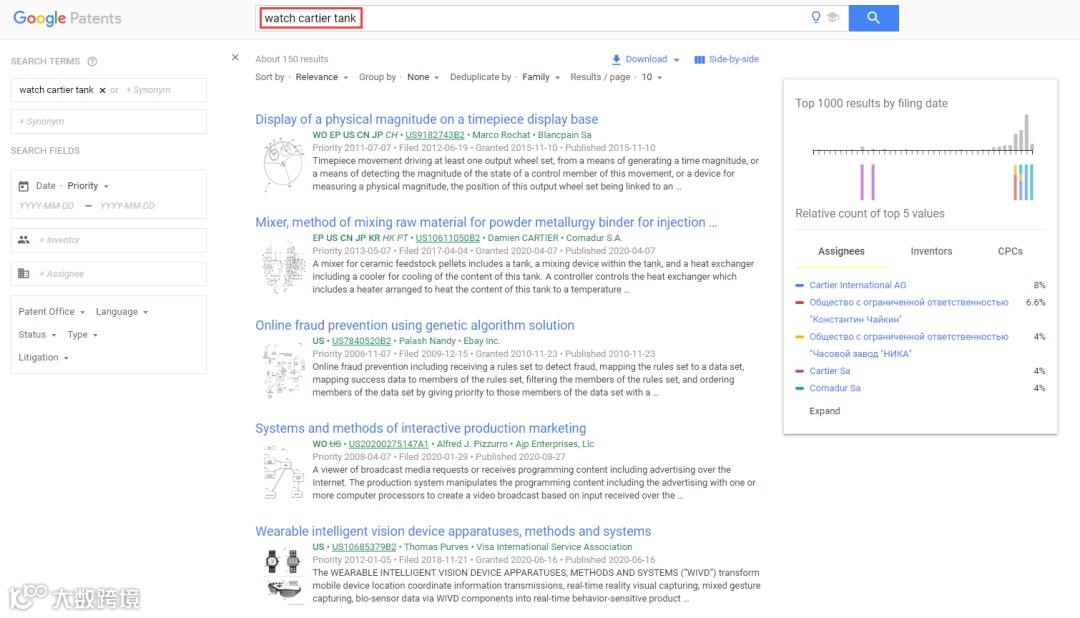Switch to the CPCs tab
1080x618 pixels.
[1010, 251]
